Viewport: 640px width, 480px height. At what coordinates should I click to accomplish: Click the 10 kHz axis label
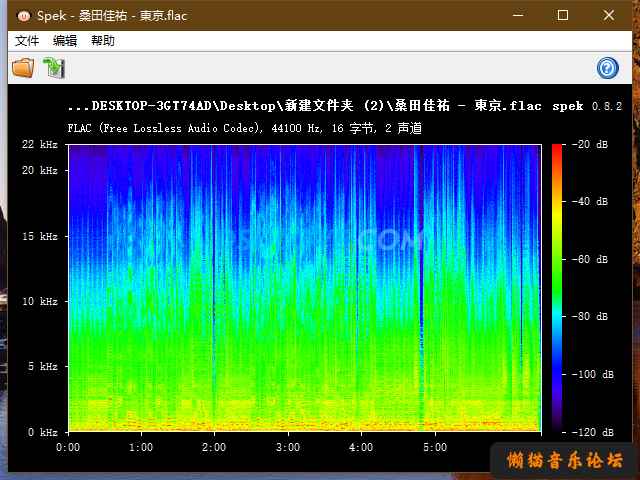[40, 301]
